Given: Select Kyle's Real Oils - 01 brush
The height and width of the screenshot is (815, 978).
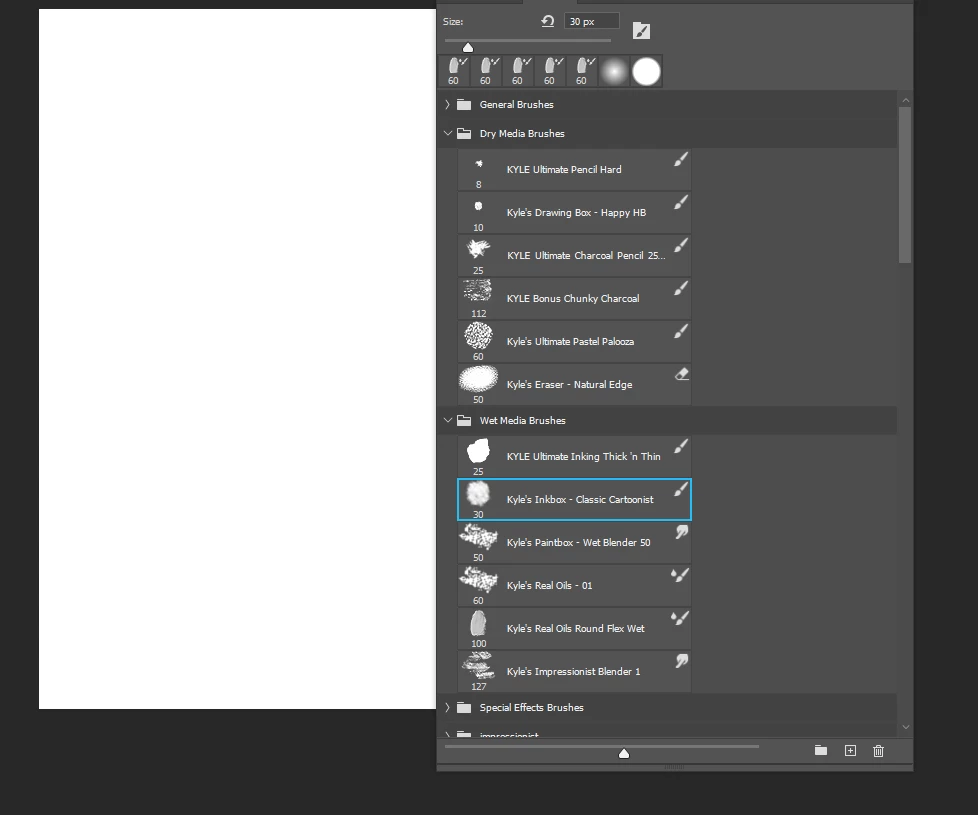Looking at the screenshot, I should click(x=574, y=586).
